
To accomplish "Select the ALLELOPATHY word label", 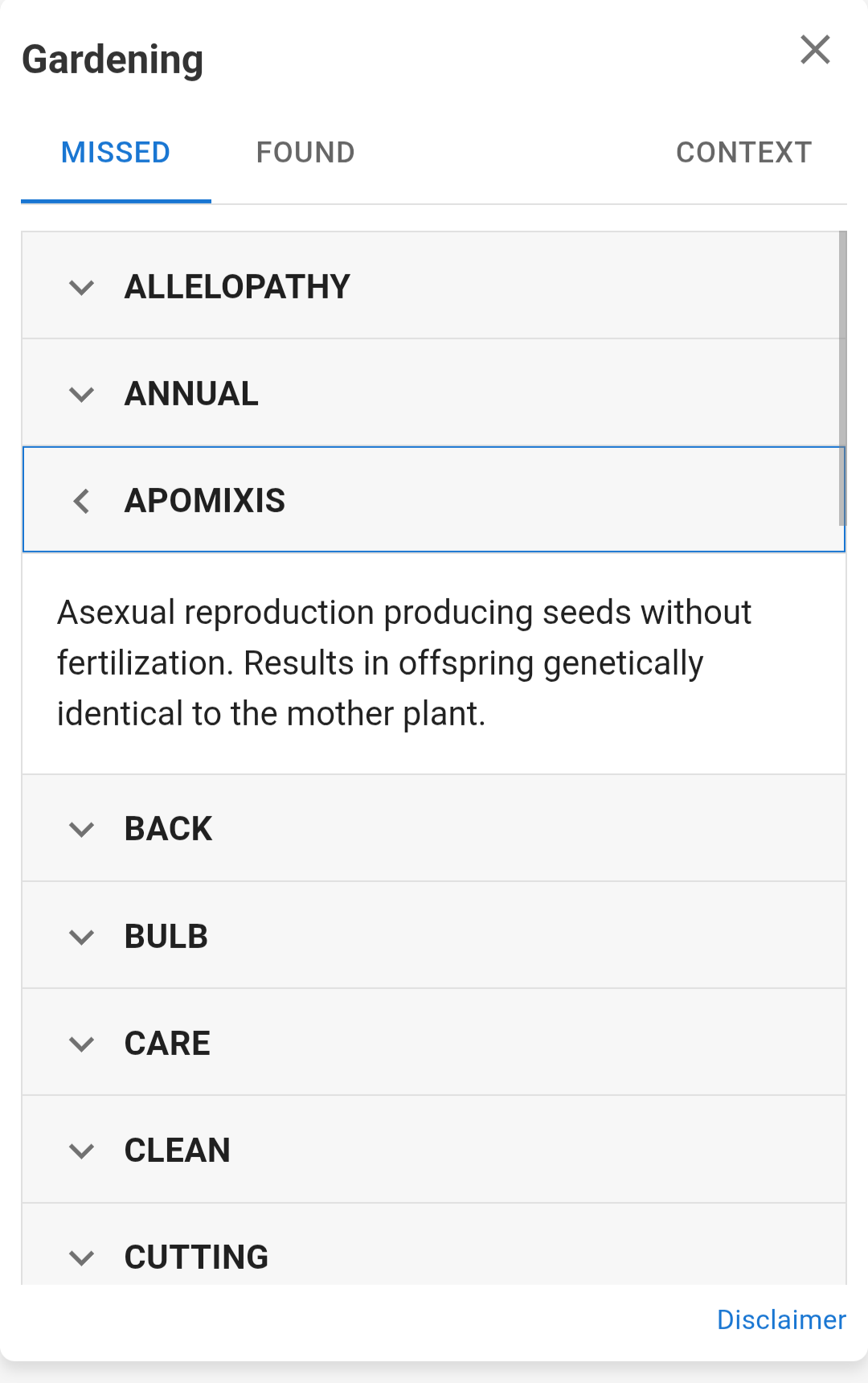I will tap(237, 287).
